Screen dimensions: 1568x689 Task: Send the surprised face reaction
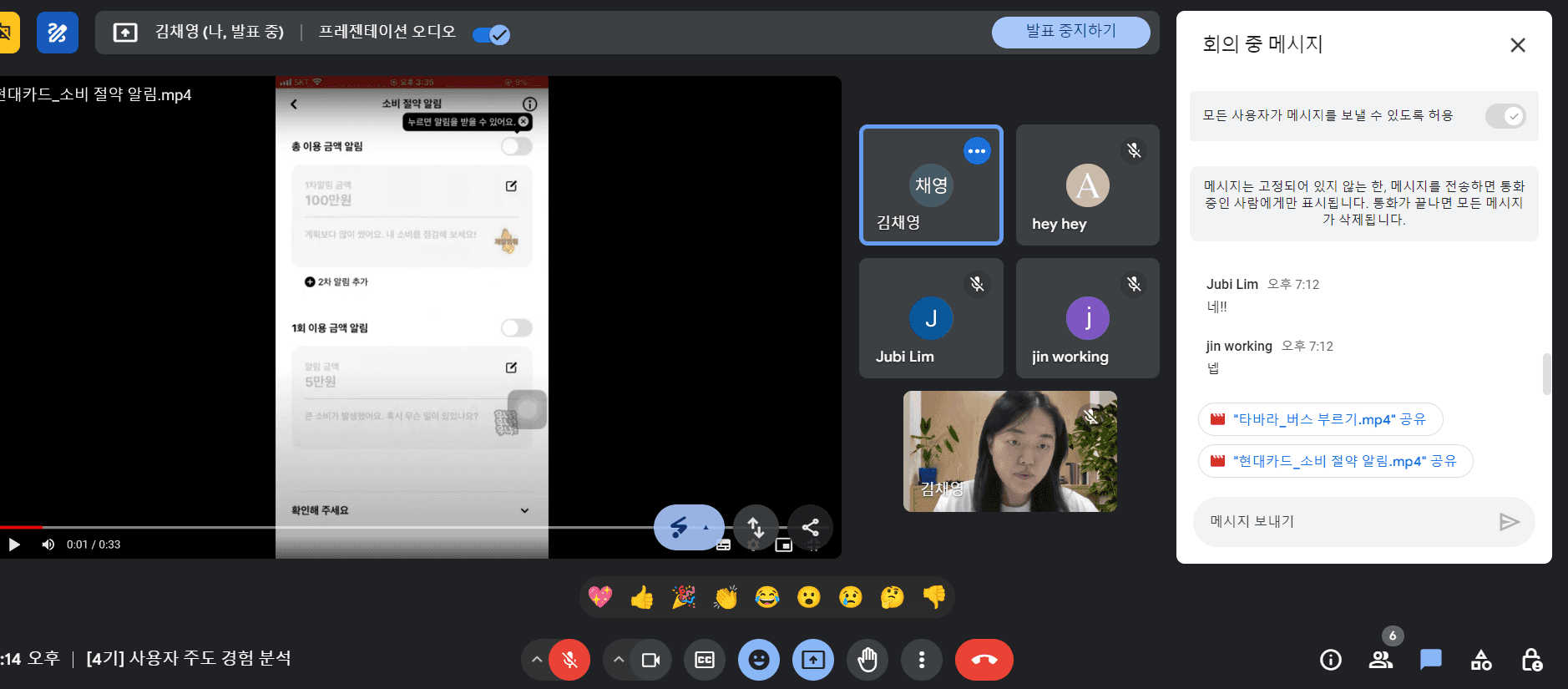pyautogui.click(x=809, y=596)
